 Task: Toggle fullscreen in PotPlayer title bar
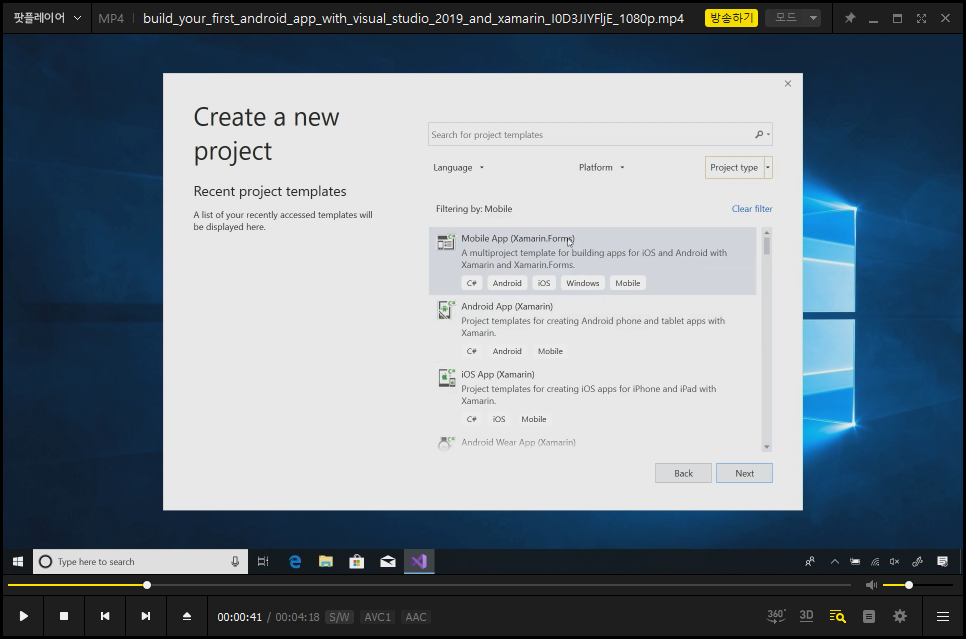(x=921, y=18)
